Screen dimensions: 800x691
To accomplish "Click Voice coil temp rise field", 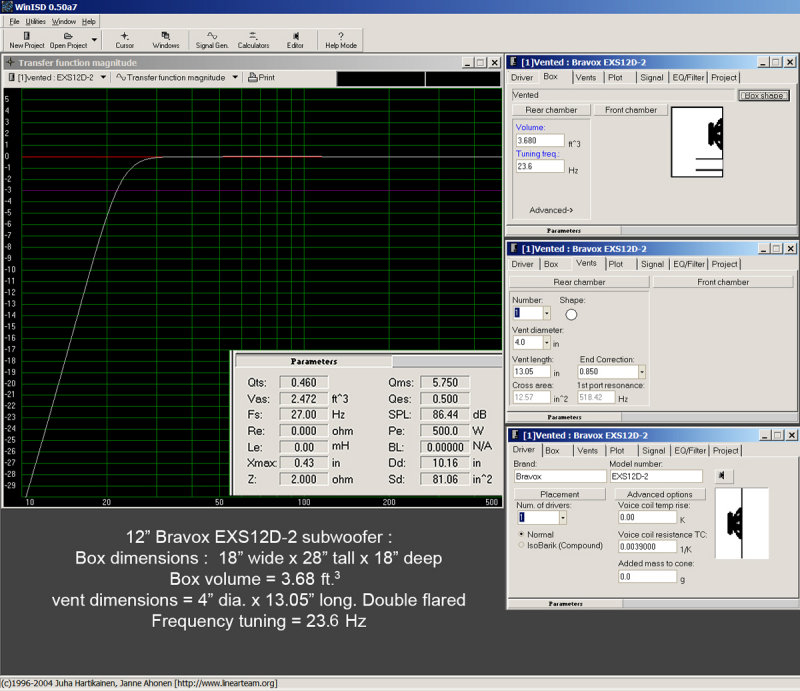I will click(x=647, y=517).
